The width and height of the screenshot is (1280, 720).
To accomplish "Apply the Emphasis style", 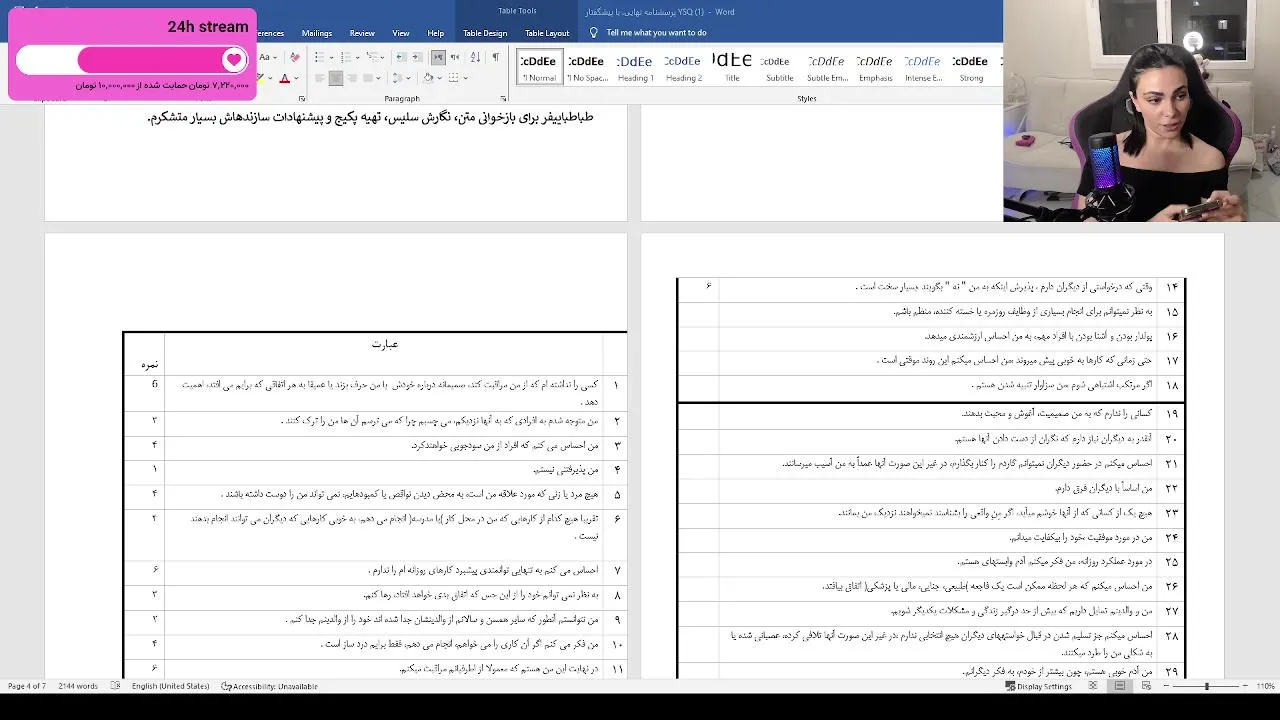I will 875,67.
